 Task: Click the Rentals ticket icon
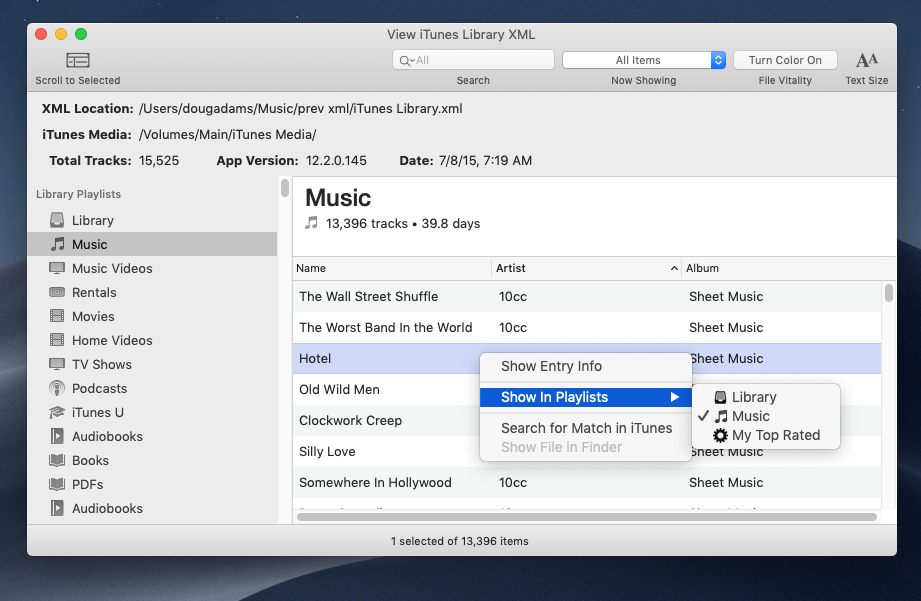pyautogui.click(x=57, y=293)
